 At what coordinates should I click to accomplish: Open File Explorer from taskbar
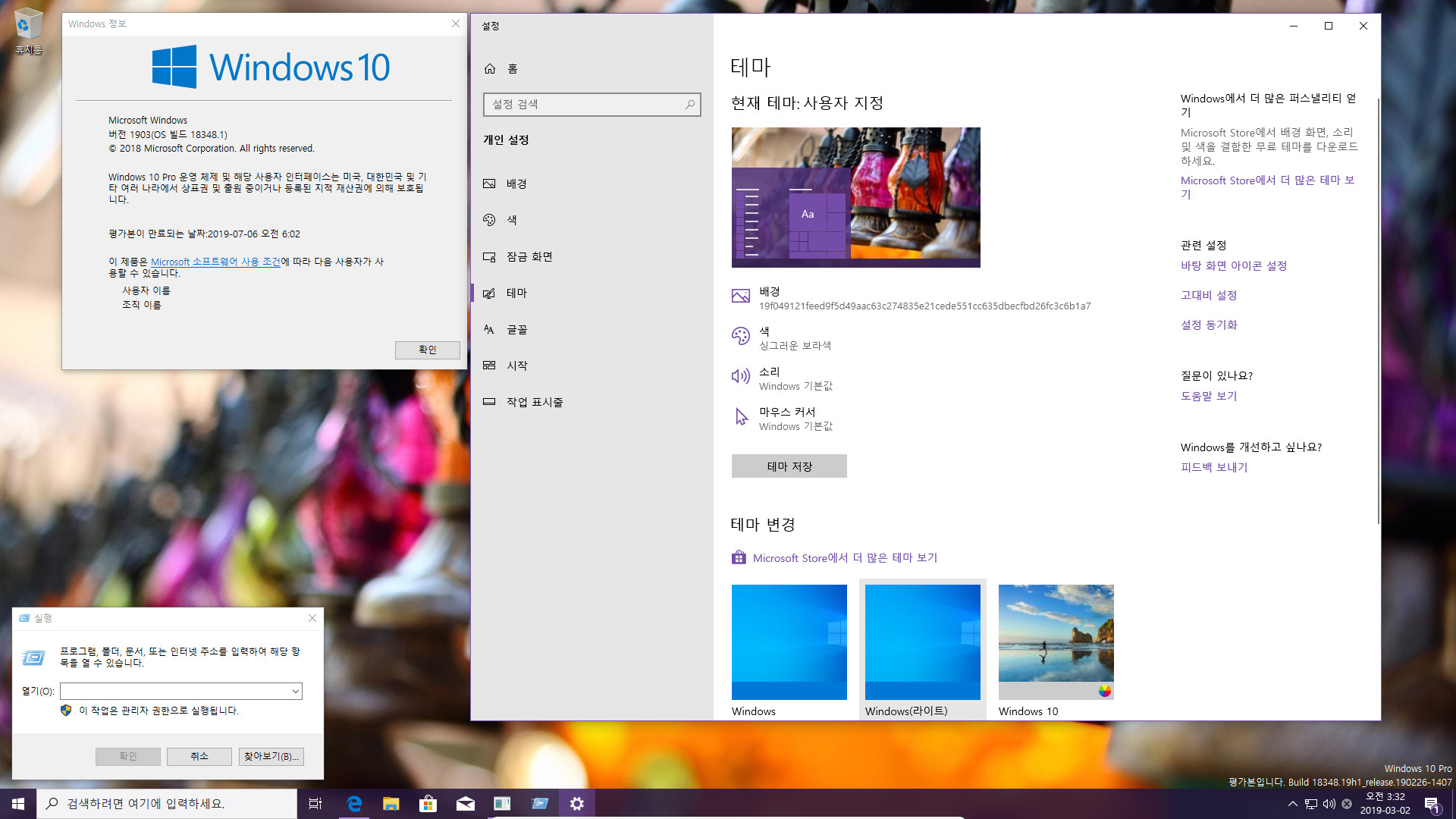[x=391, y=804]
